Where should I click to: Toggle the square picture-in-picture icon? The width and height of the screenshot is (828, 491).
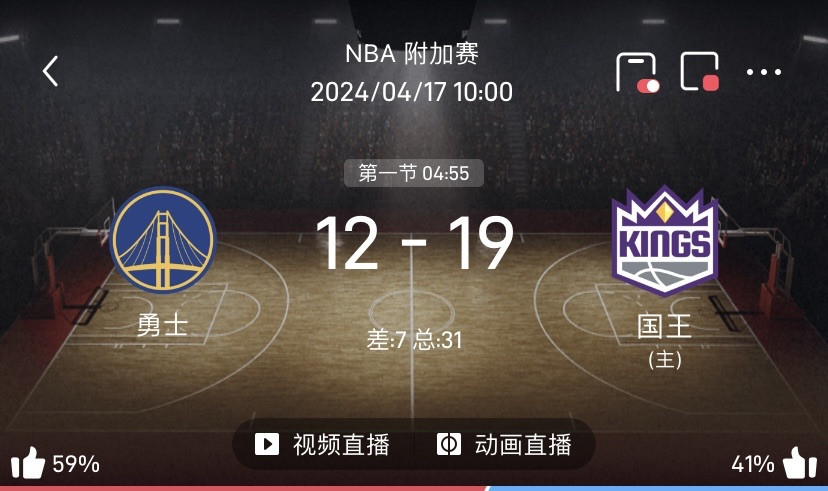click(700, 71)
